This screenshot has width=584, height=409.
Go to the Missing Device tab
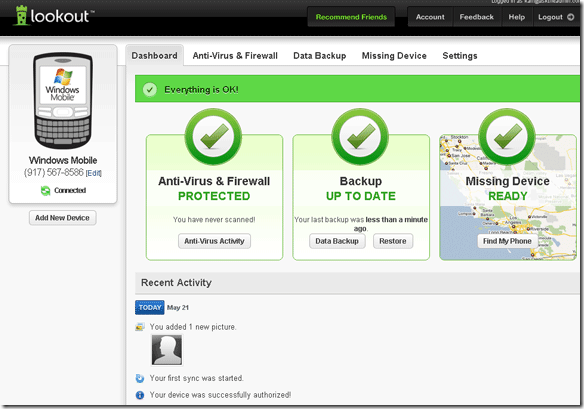point(394,56)
